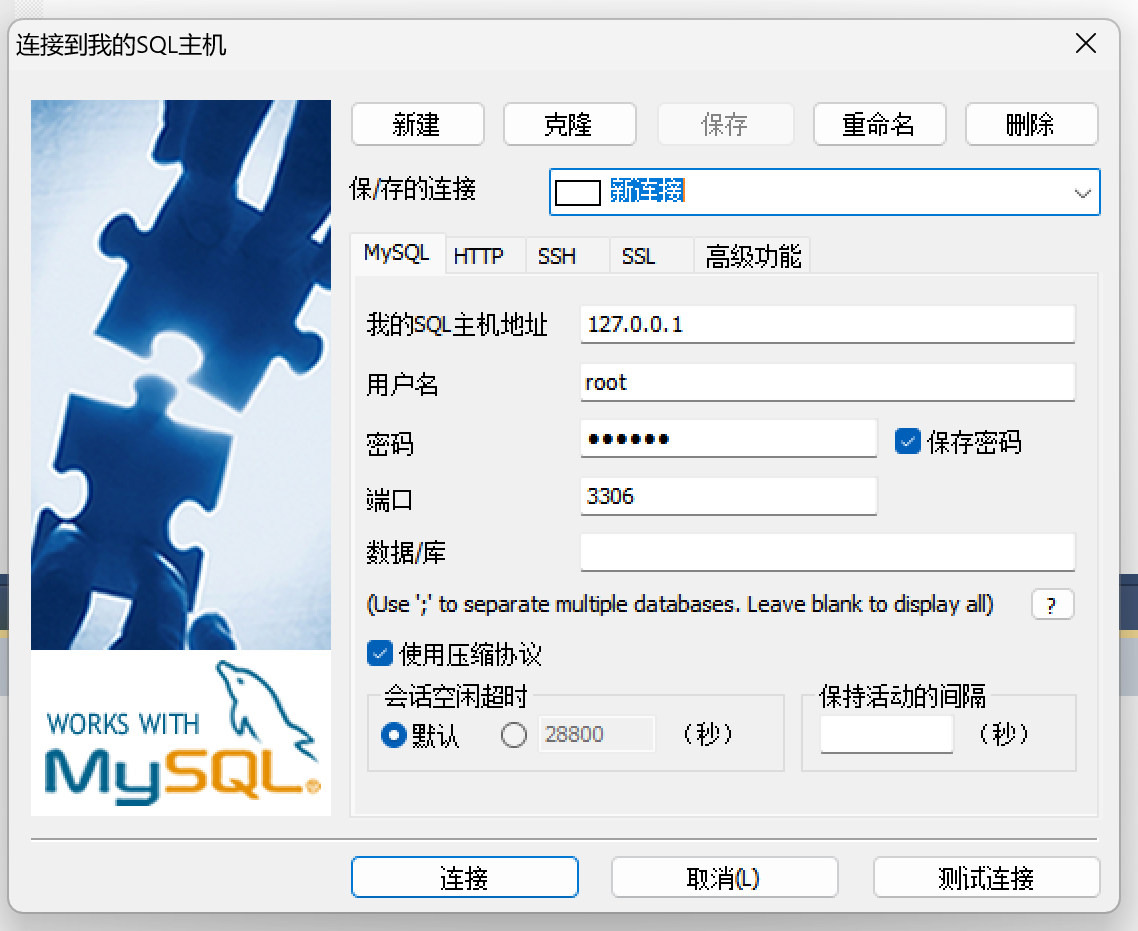
Task: Click the 取消(L) button
Action: click(x=724, y=877)
